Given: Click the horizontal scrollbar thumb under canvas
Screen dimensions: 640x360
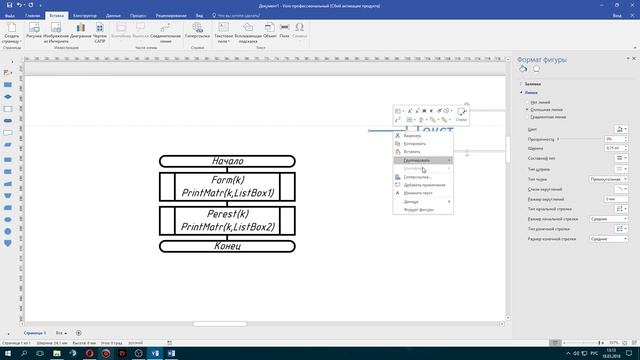Looking at the screenshot, I should (220, 324).
